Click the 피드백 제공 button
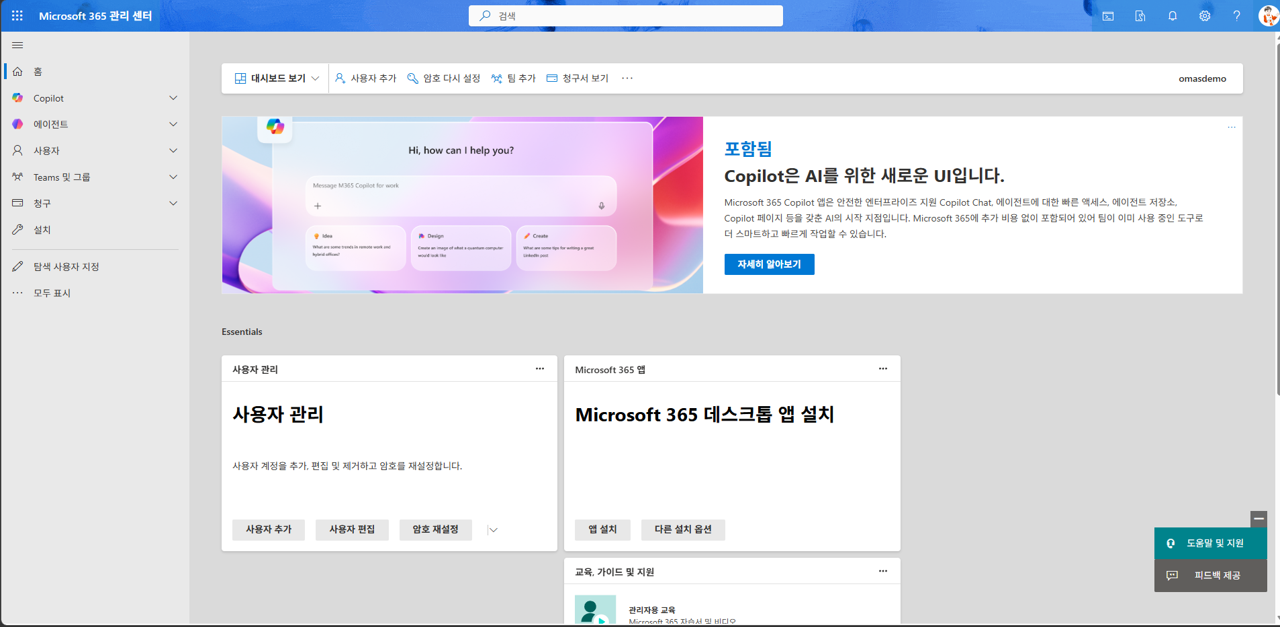The height and width of the screenshot is (627, 1280). click(1210, 575)
